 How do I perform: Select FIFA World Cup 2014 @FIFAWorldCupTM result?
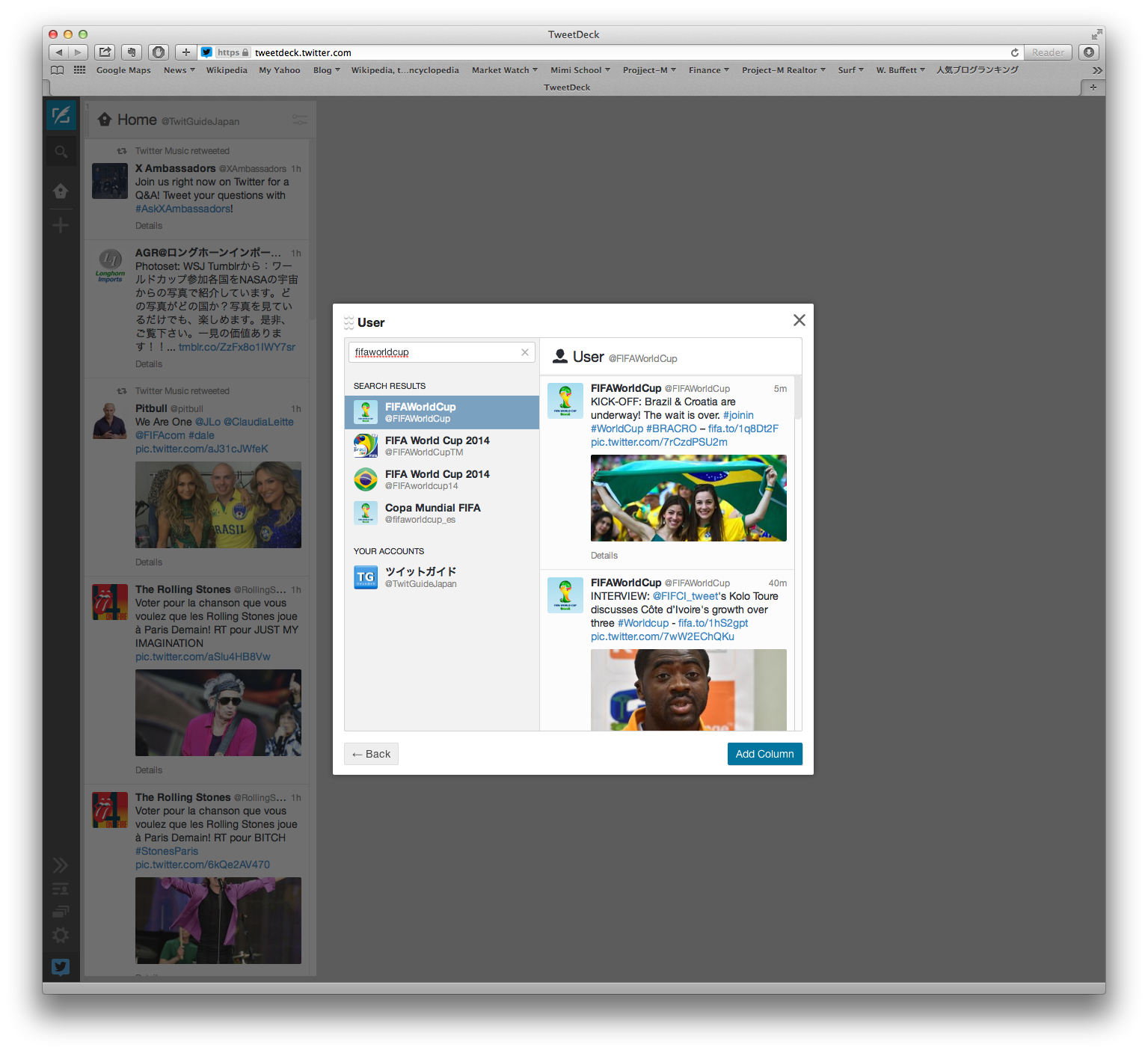tap(442, 446)
